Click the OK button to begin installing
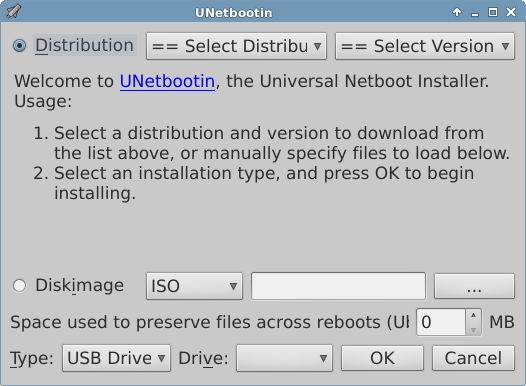This screenshot has width=526, height=386. (x=382, y=358)
